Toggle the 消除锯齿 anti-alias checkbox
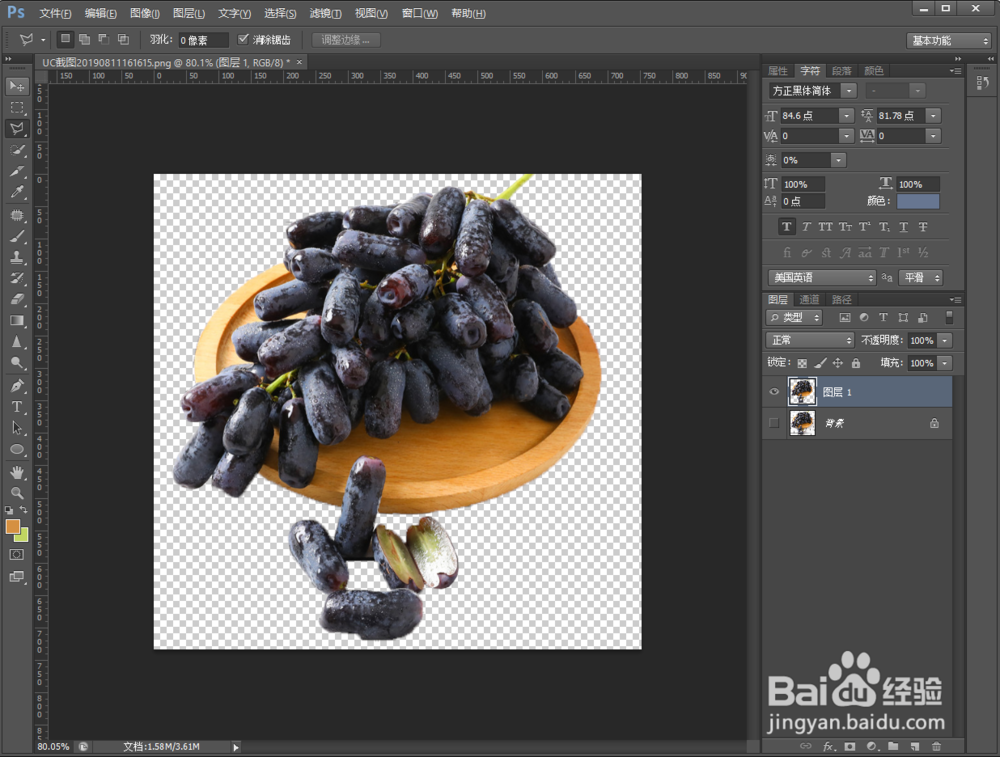1000x757 pixels. click(243, 40)
